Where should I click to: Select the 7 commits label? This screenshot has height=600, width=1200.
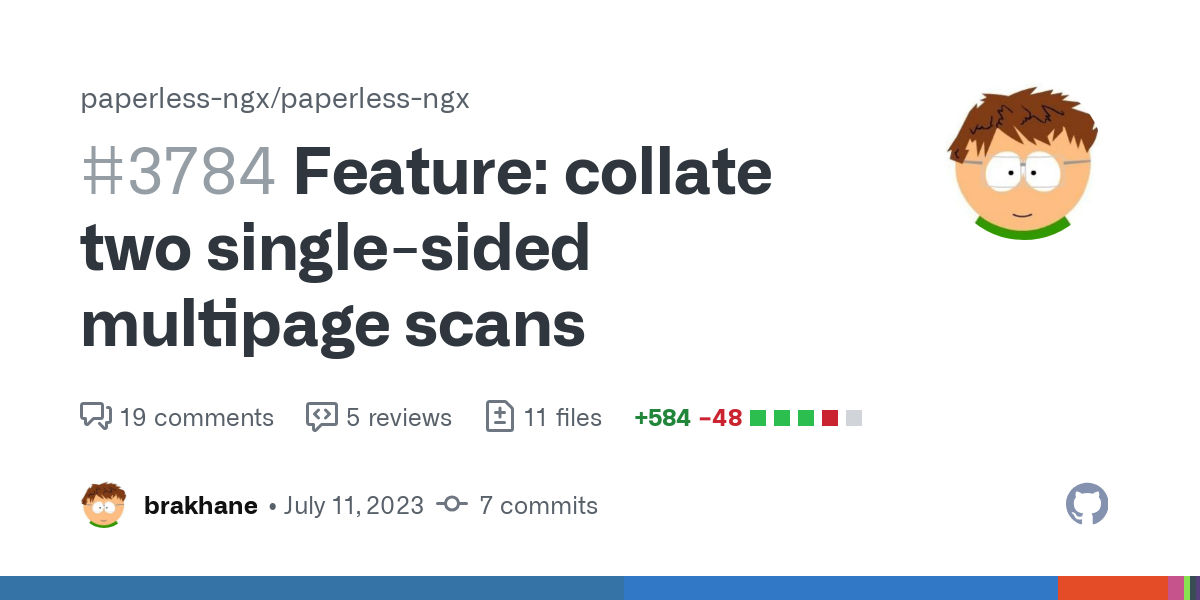(538, 506)
